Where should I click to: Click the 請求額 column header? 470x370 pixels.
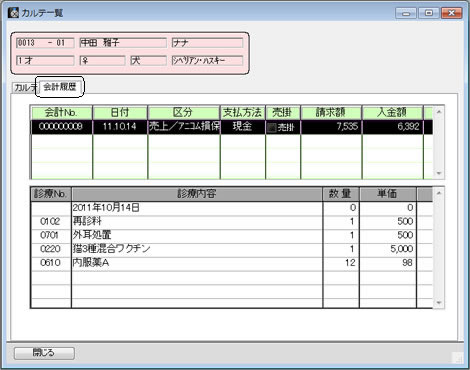click(x=331, y=113)
